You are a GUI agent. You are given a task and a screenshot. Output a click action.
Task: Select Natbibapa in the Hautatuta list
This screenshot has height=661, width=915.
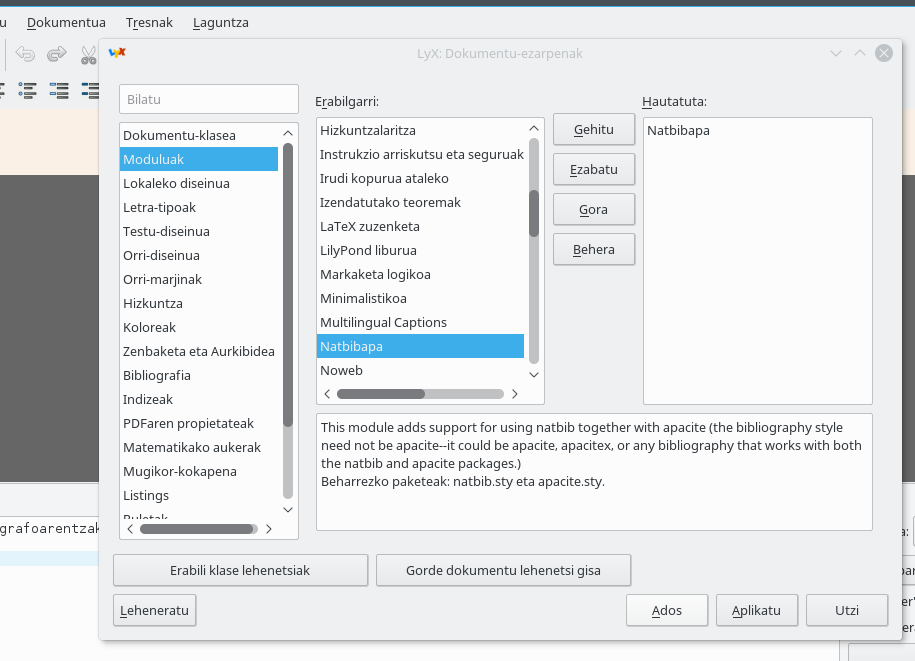757,130
